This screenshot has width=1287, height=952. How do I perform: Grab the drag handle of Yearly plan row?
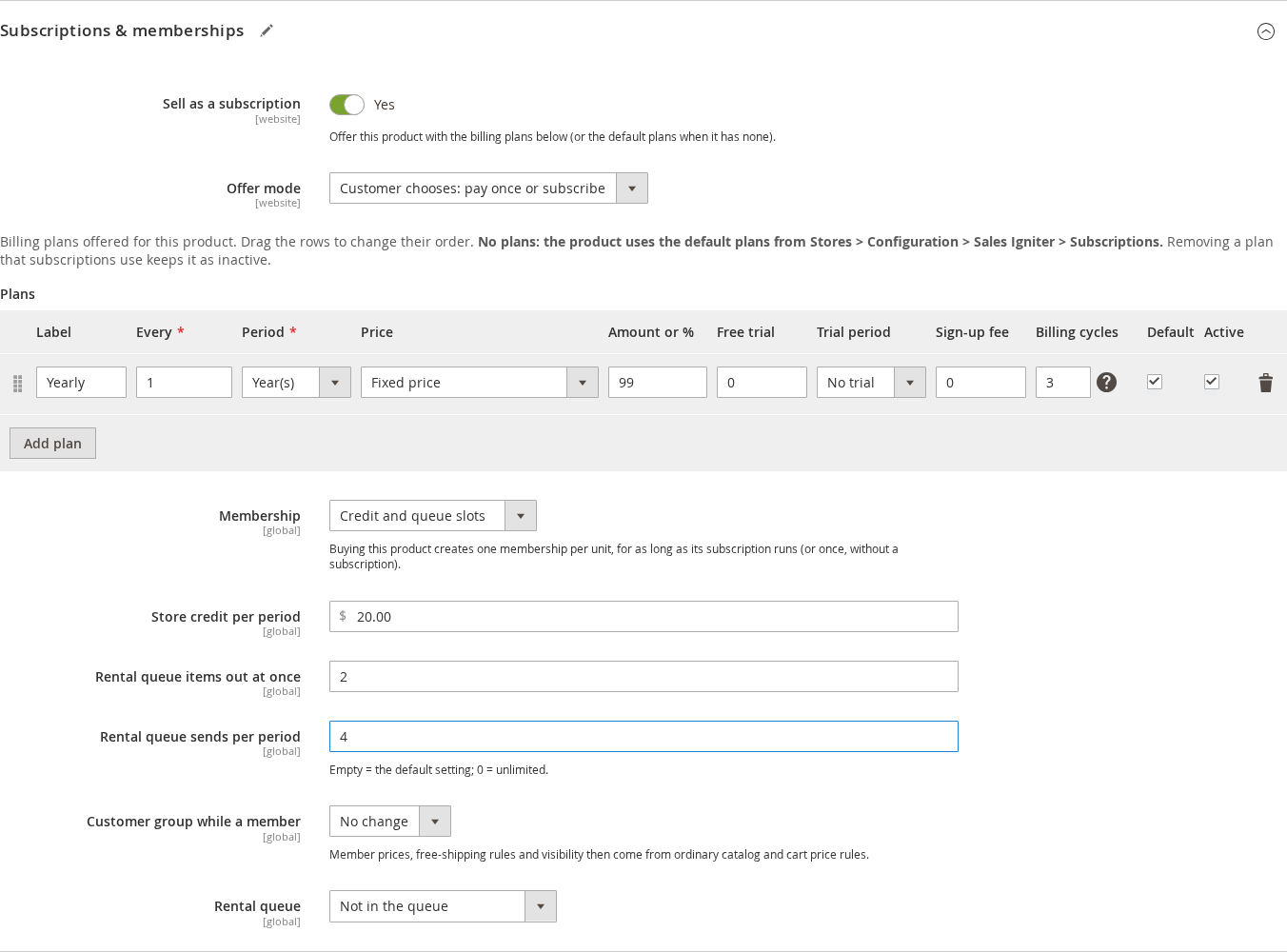17,384
